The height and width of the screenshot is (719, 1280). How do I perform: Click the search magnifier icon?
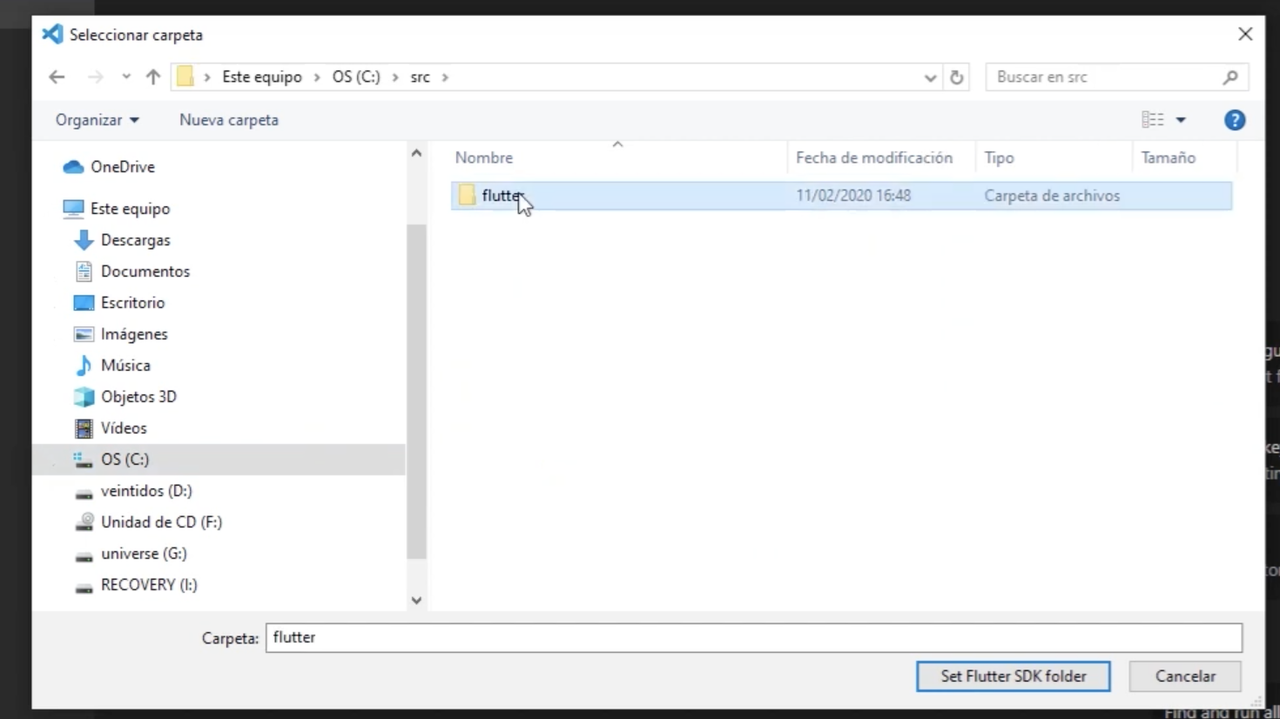[1230, 77]
